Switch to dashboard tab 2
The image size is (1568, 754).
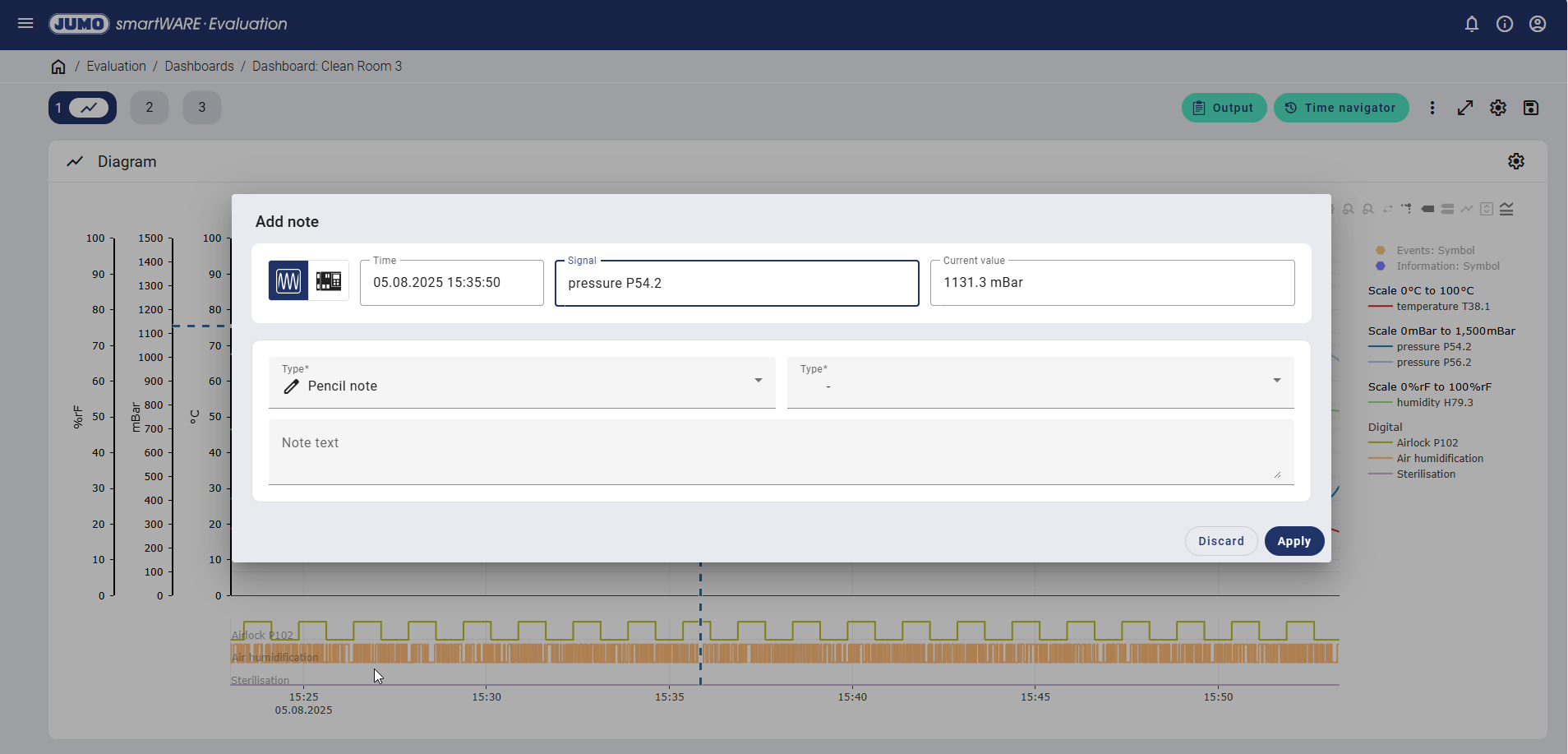pos(149,108)
